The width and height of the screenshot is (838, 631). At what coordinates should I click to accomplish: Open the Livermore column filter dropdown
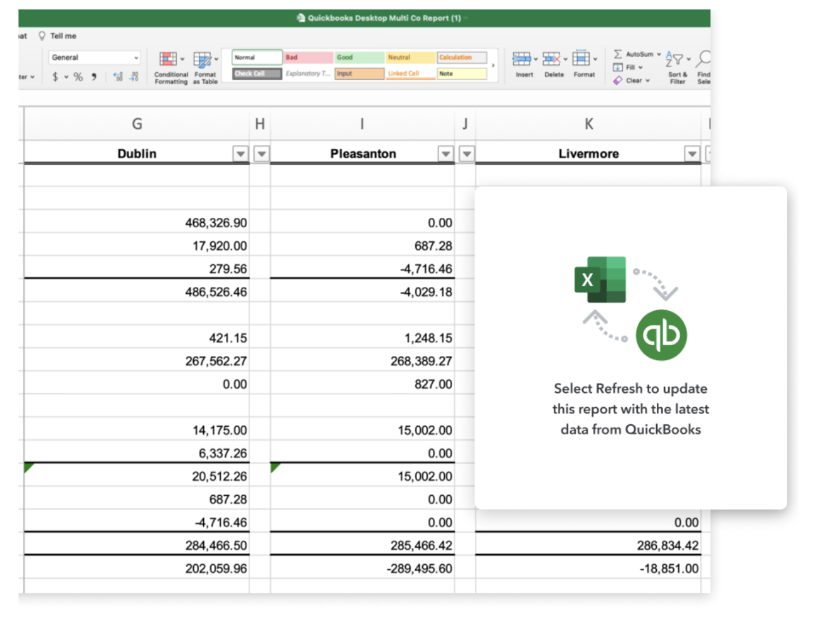[x=692, y=154]
